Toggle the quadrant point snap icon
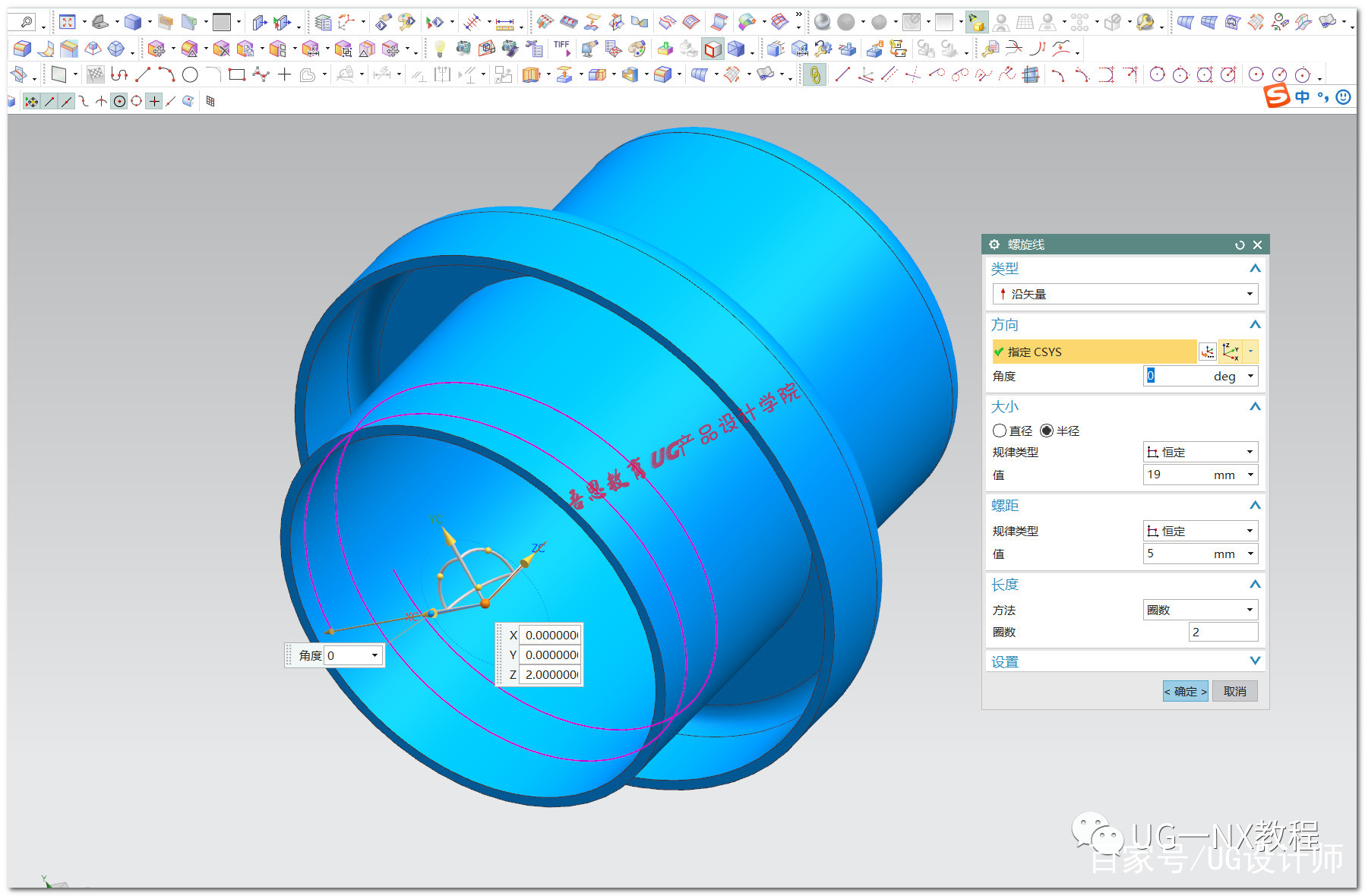The height and width of the screenshot is (896, 1365). tap(137, 101)
